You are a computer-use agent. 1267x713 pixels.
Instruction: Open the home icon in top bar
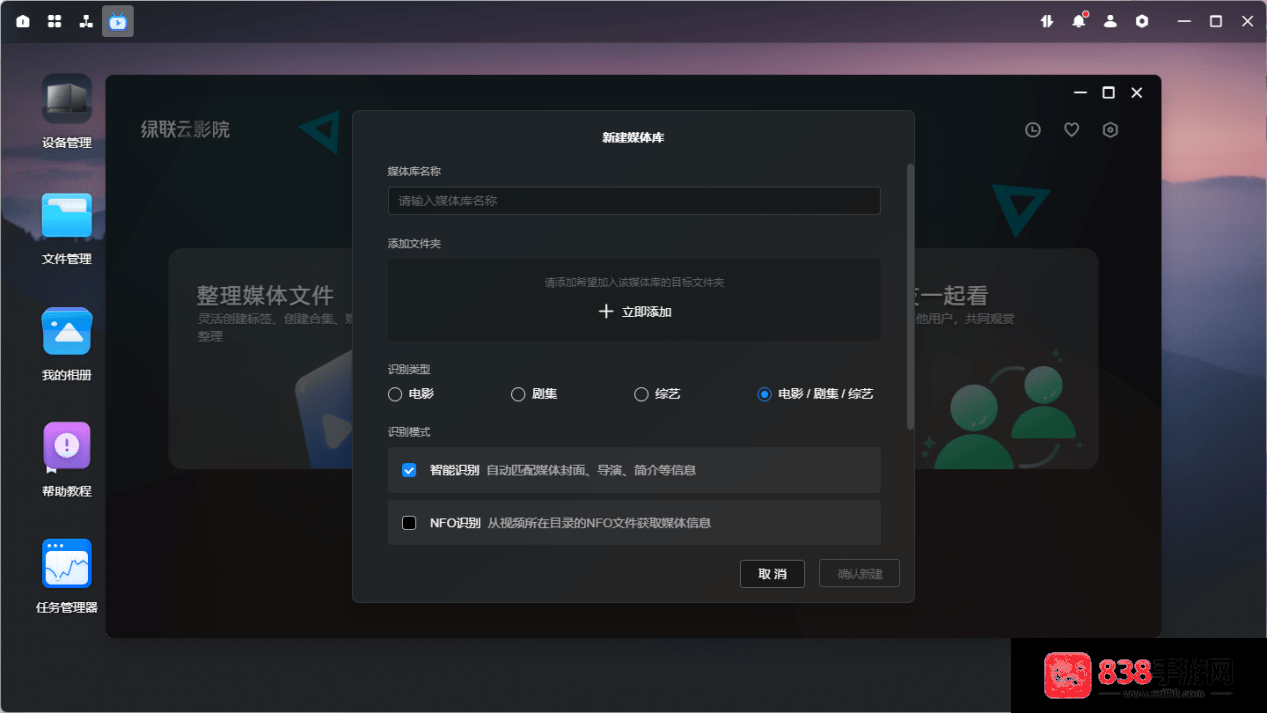pyautogui.click(x=23, y=21)
